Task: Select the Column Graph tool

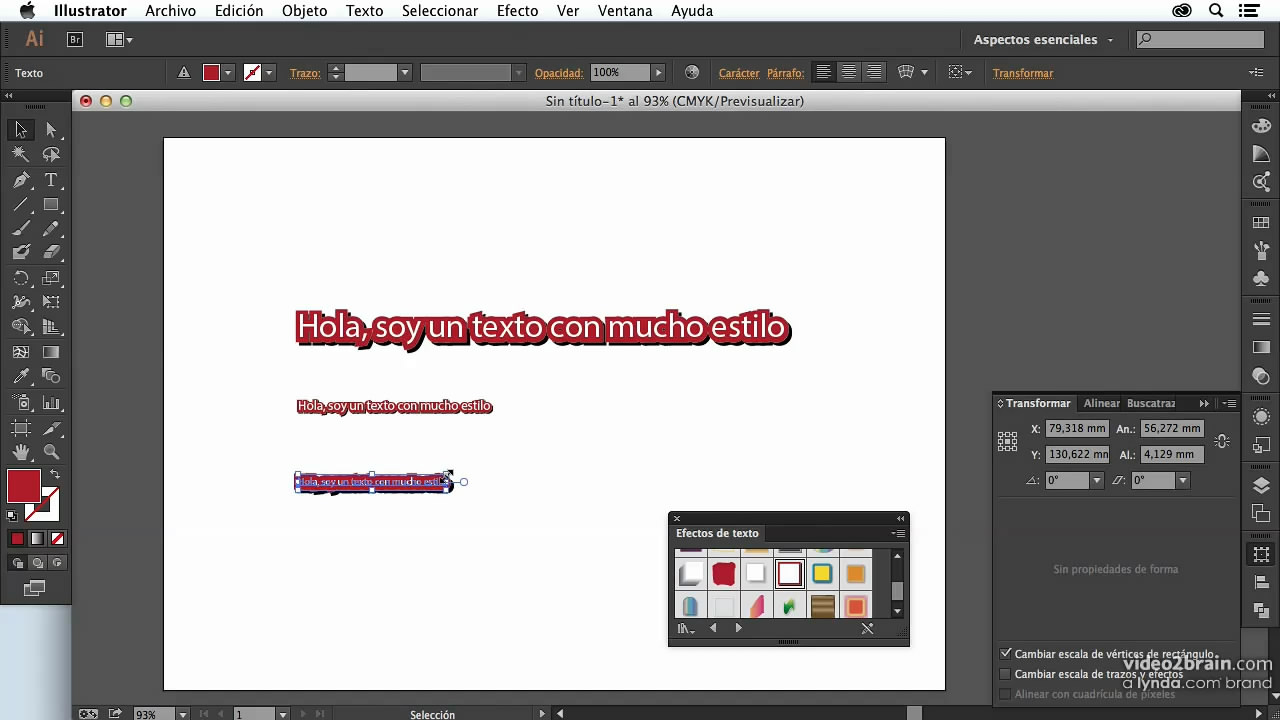Action: pos(51,403)
